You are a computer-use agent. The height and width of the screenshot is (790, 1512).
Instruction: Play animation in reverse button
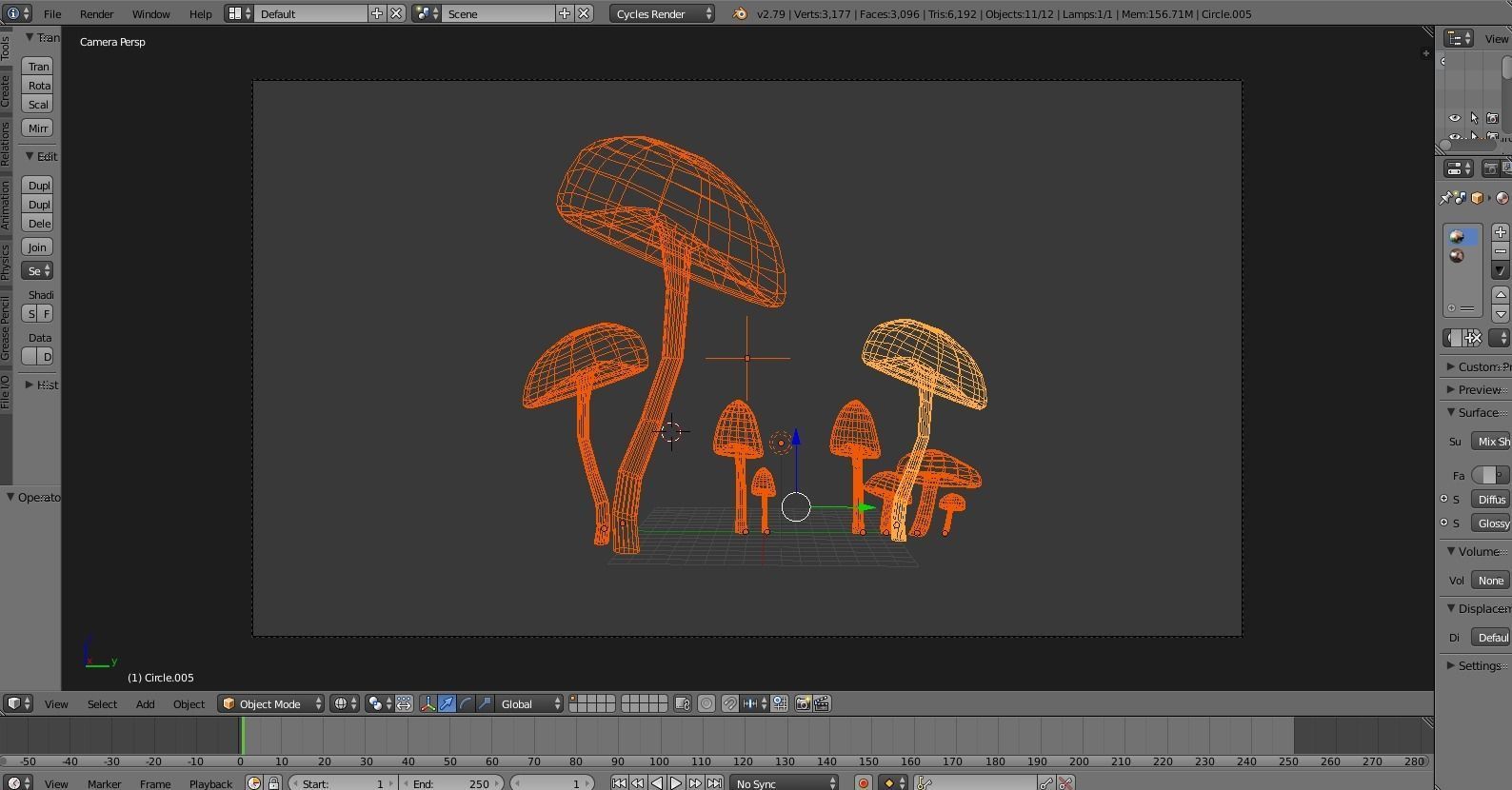pyautogui.click(x=657, y=783)
